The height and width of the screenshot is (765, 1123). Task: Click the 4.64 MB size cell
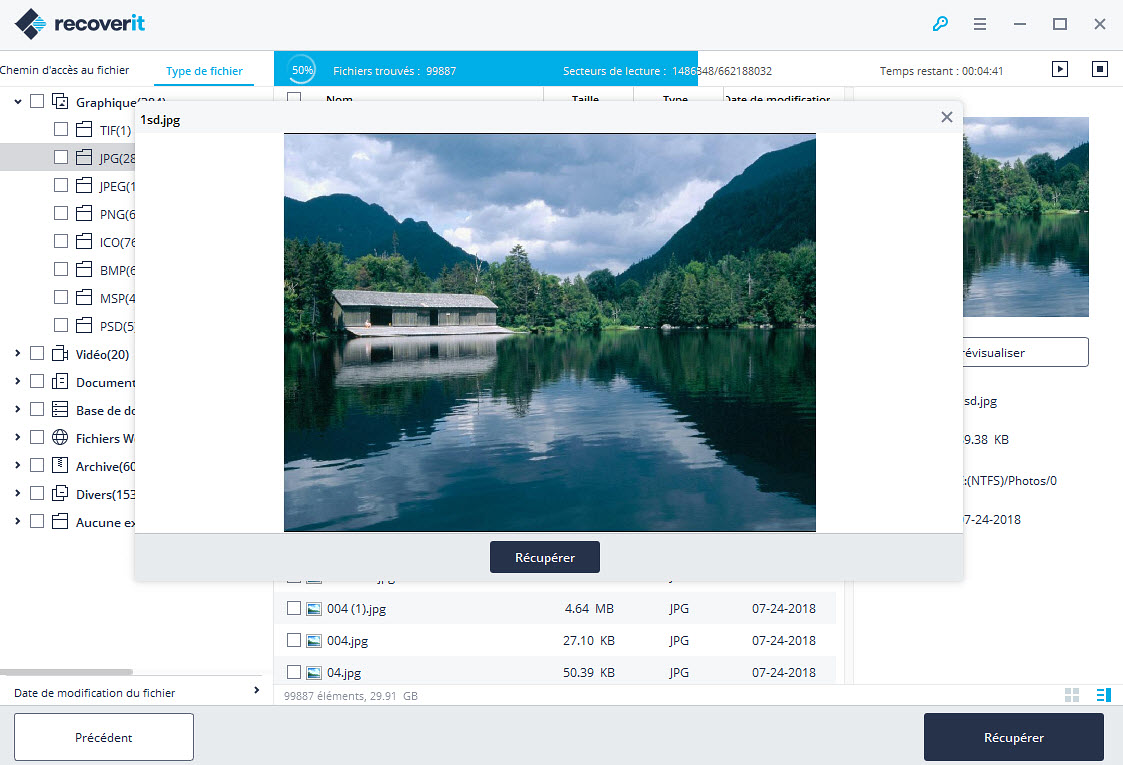[x=589, y=609]
